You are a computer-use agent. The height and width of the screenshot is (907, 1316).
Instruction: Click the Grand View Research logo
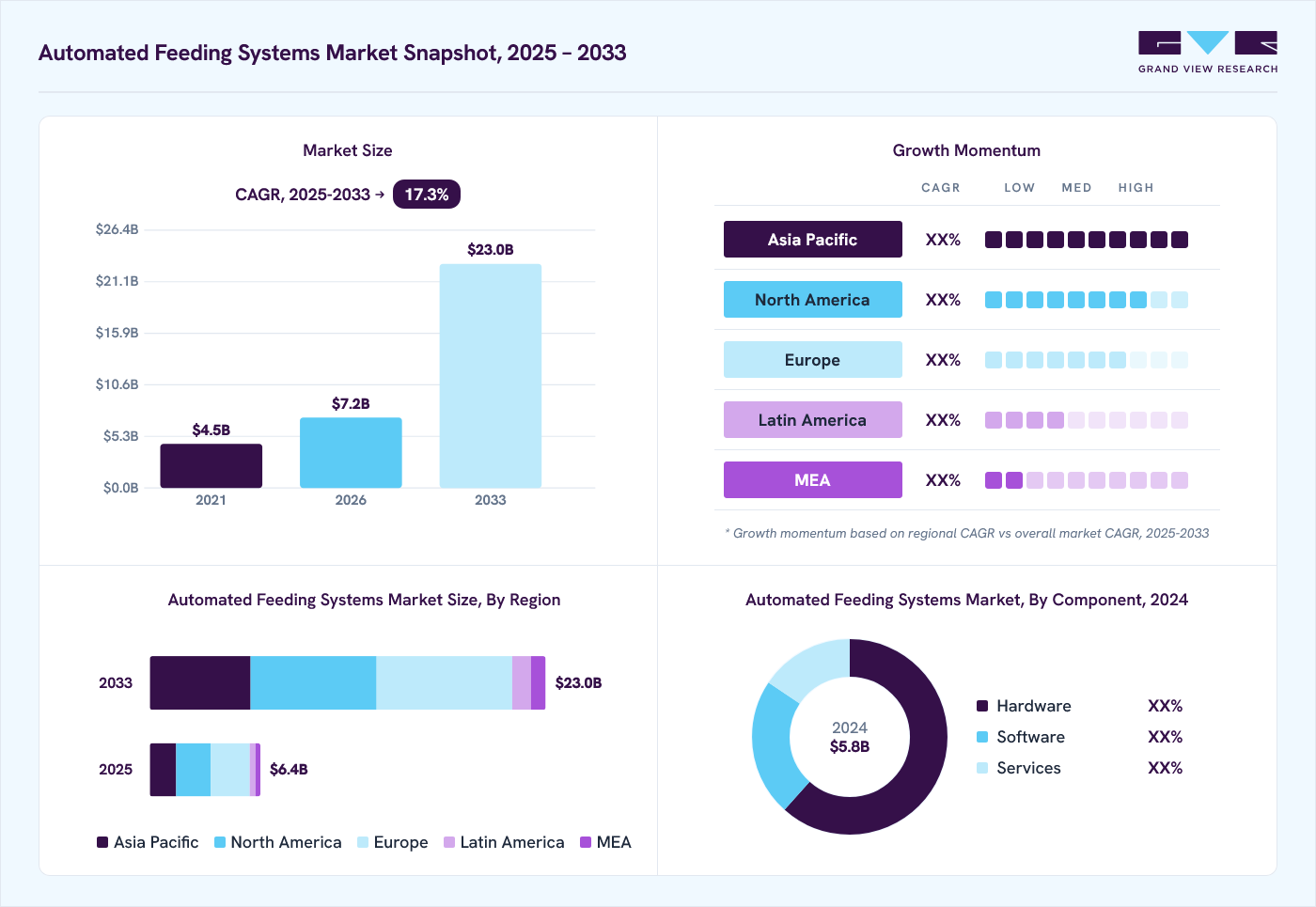pos(1208,53)
